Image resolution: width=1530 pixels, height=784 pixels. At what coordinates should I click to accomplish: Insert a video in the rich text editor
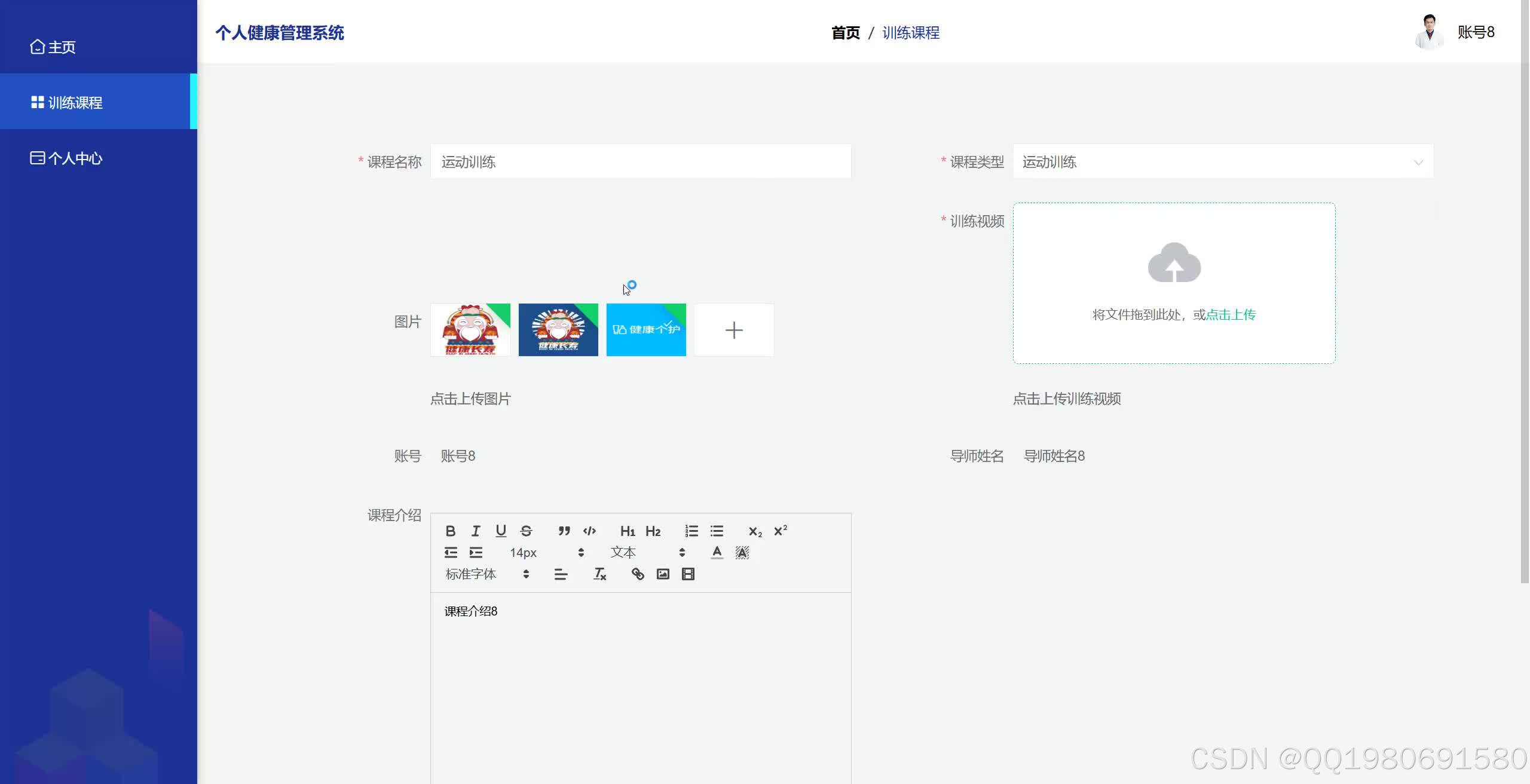click(688, 574)
